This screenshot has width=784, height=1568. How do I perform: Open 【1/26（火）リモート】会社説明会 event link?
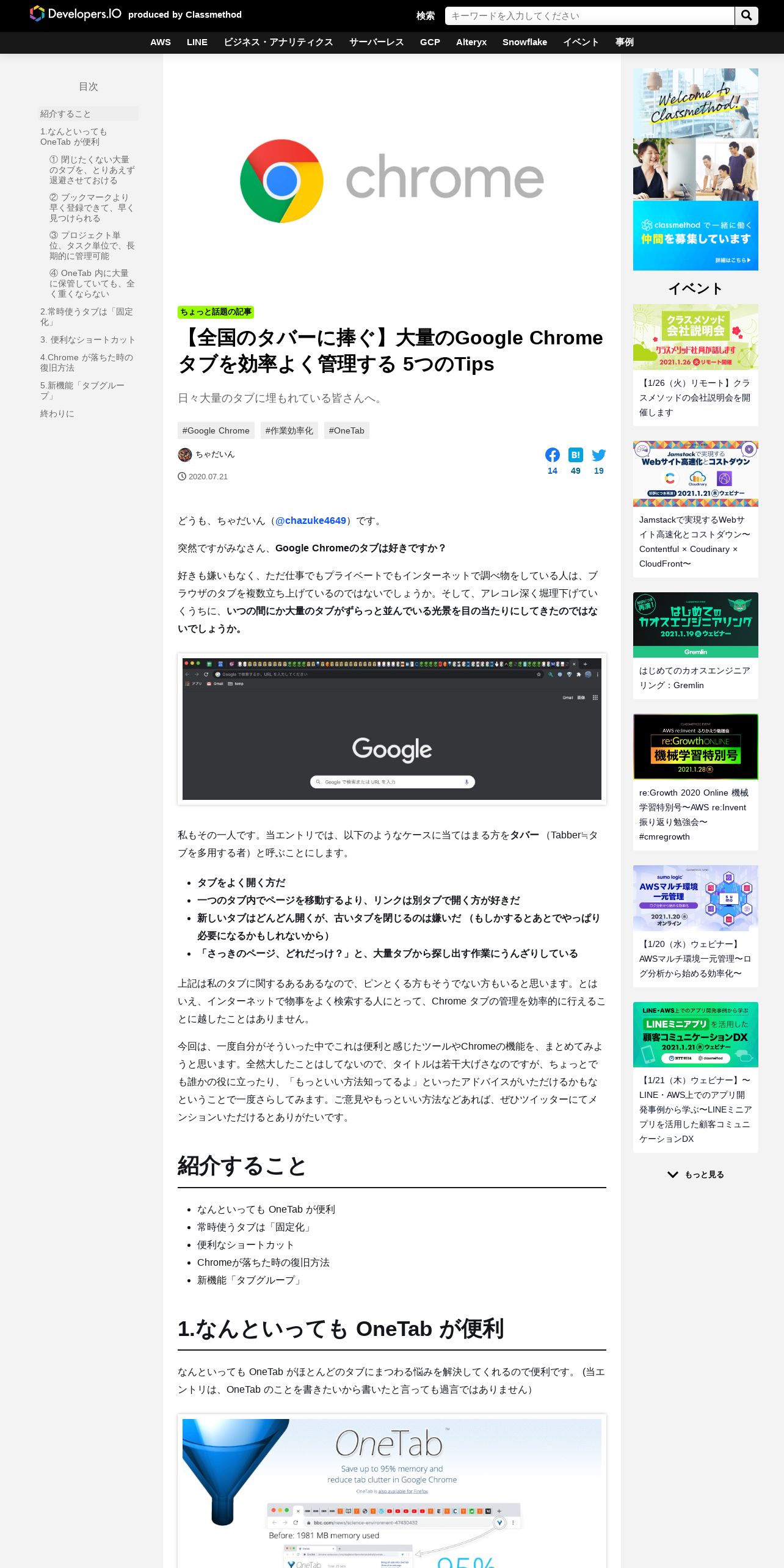[695, 397]
